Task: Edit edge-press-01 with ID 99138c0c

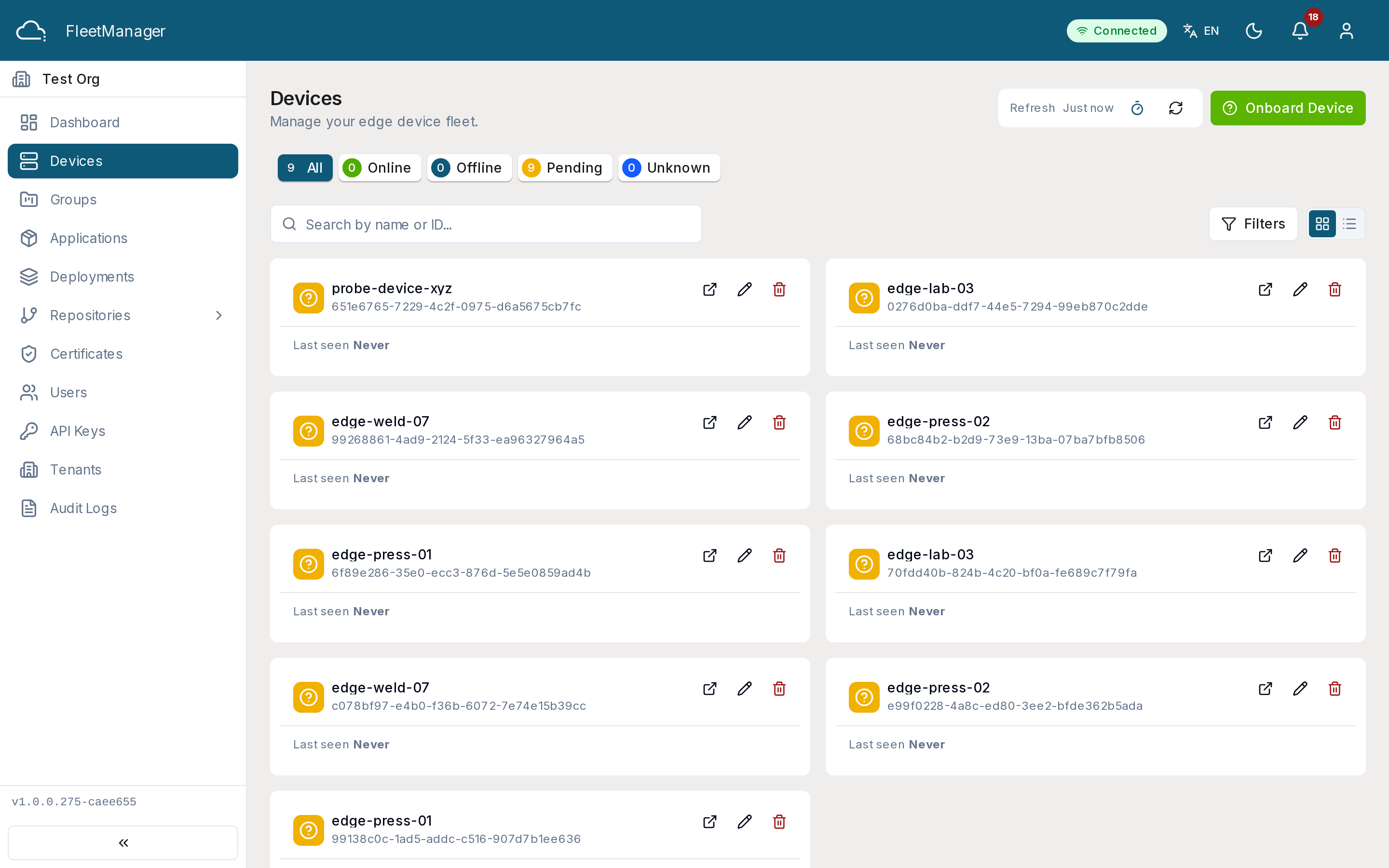Action: click(x=745, y=822)
